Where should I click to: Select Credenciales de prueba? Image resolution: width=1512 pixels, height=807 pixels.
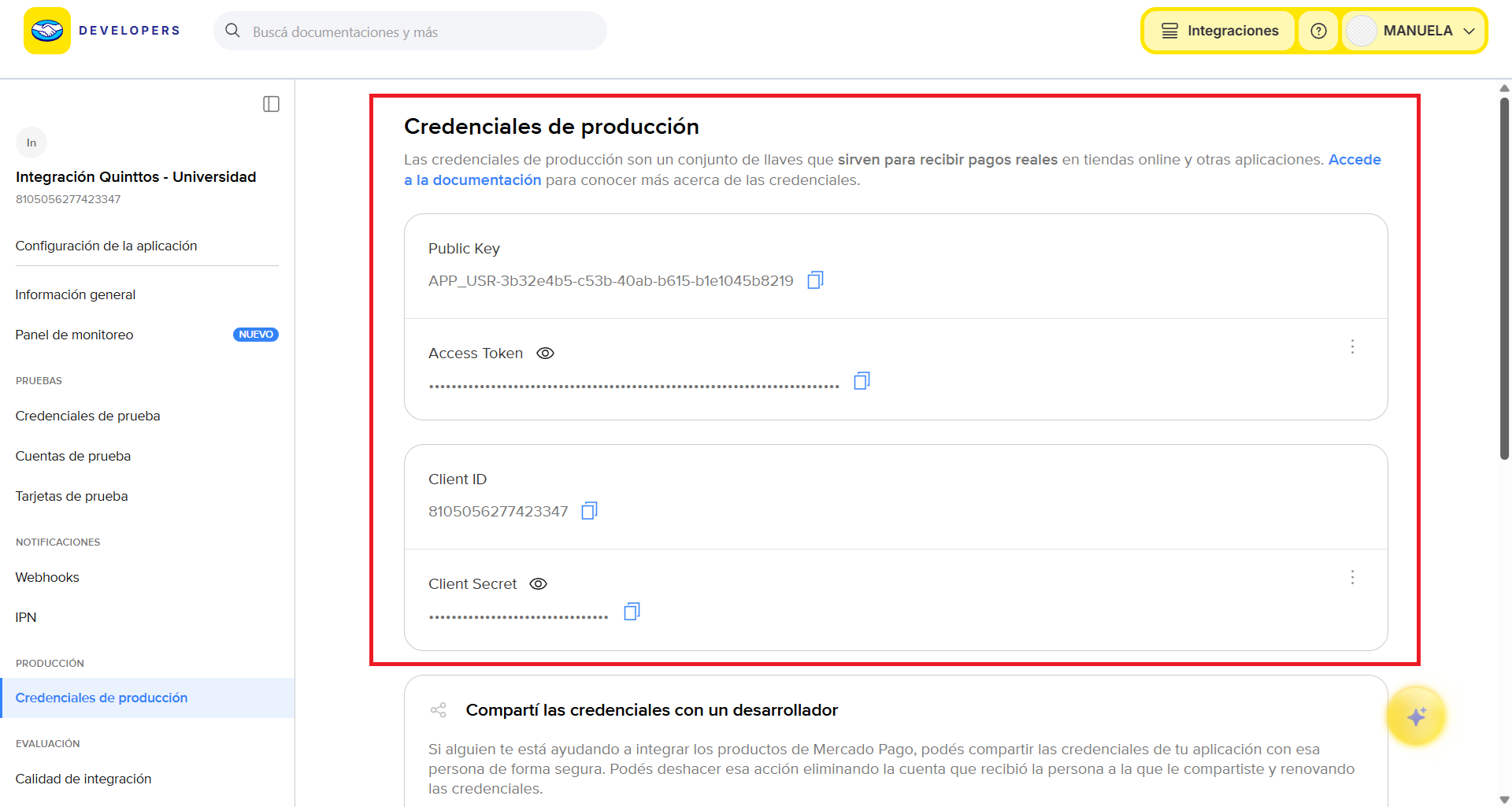pyautogui.click(x=88, y=416)
